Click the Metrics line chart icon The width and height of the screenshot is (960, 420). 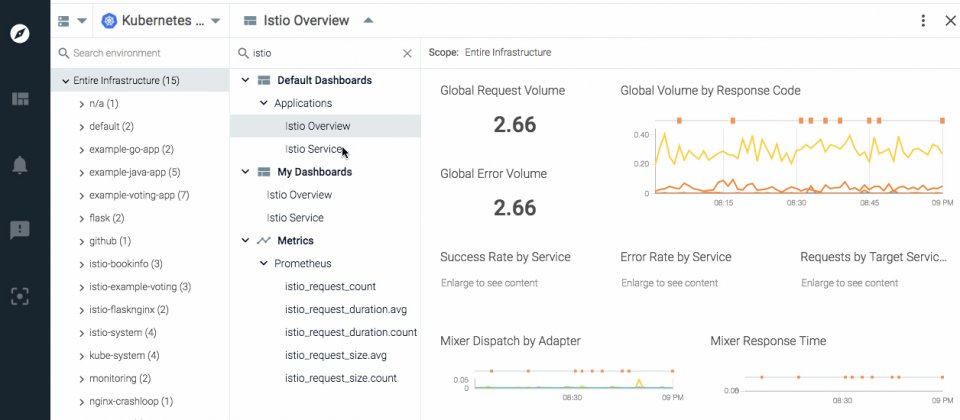pos(264,241)
